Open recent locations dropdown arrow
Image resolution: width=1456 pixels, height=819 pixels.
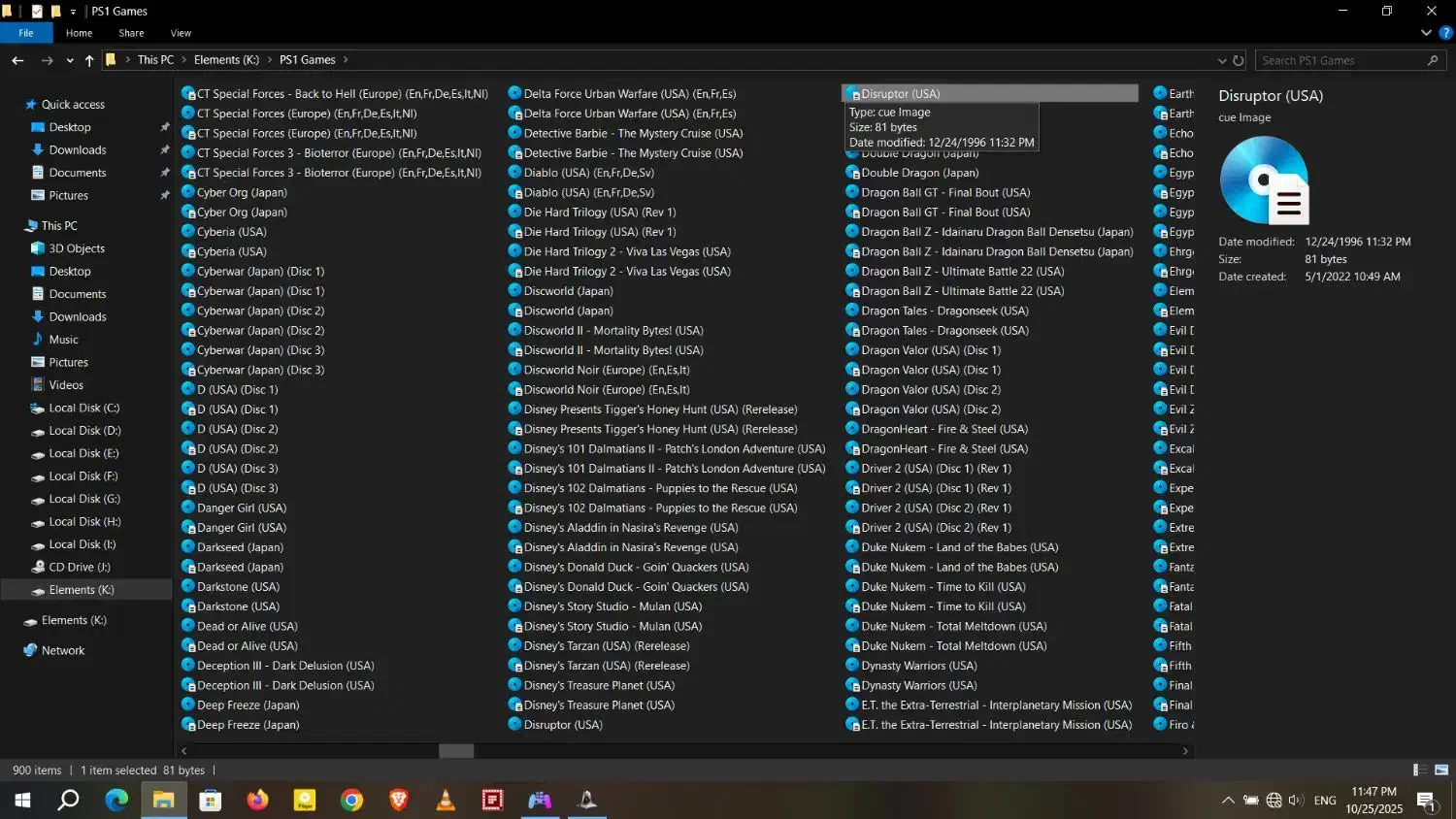coord(70,60)
